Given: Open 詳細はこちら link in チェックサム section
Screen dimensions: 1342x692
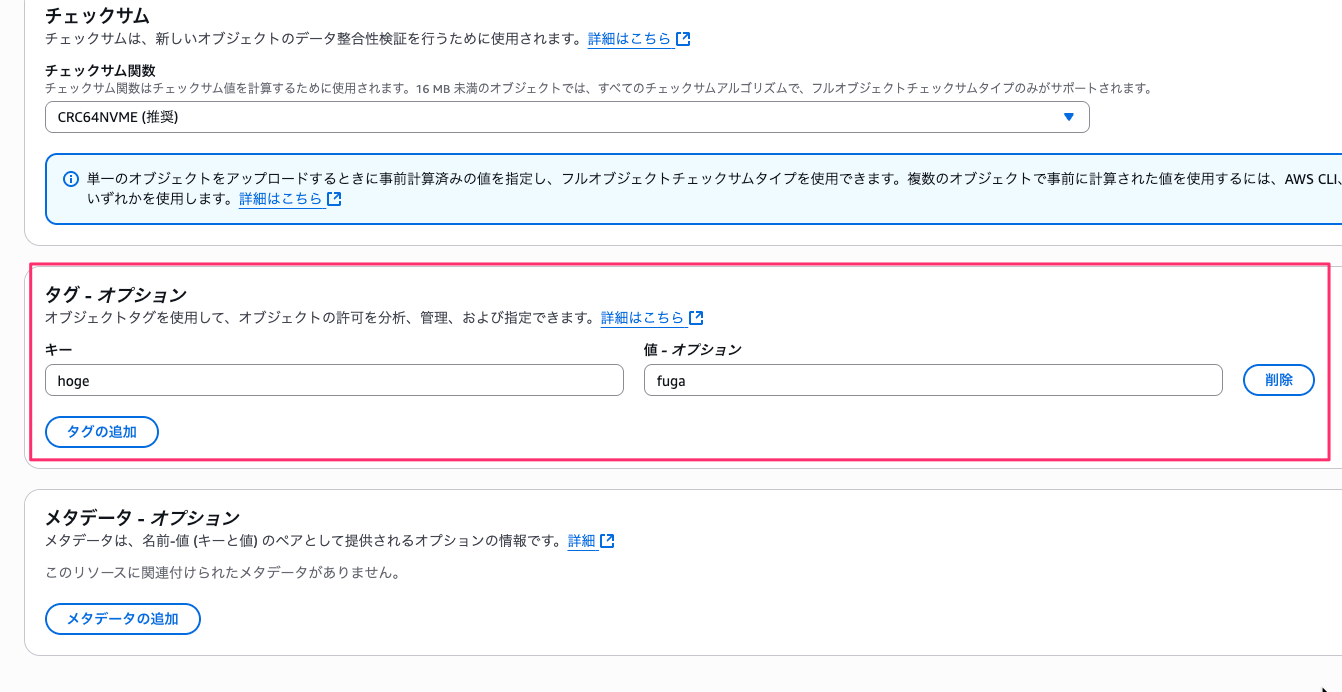Looking at the screenshot, I should pyautogui.click(x=629, y=39).
